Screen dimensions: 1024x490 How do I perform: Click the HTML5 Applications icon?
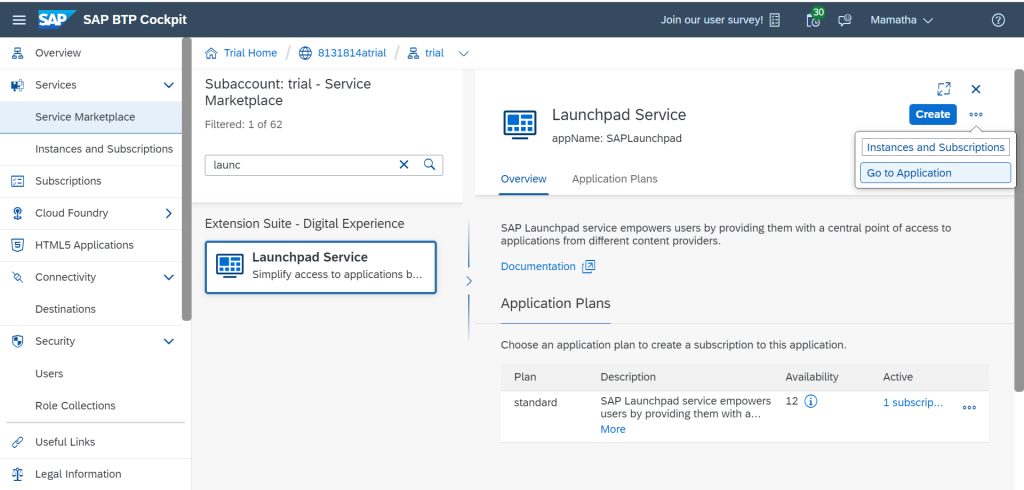pyautogui.click(x=18, y=245)
